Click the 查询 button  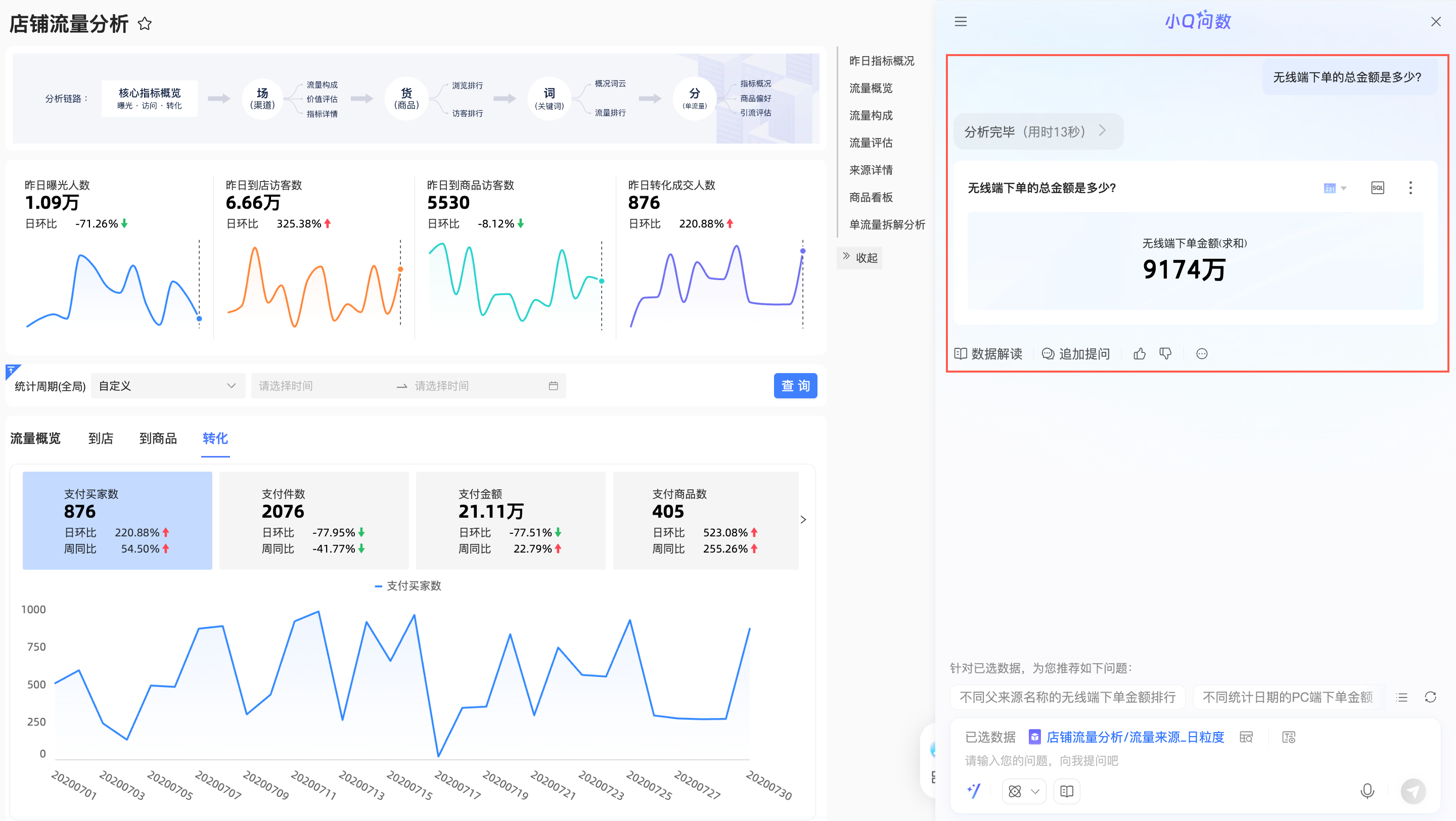click(795, 386)
